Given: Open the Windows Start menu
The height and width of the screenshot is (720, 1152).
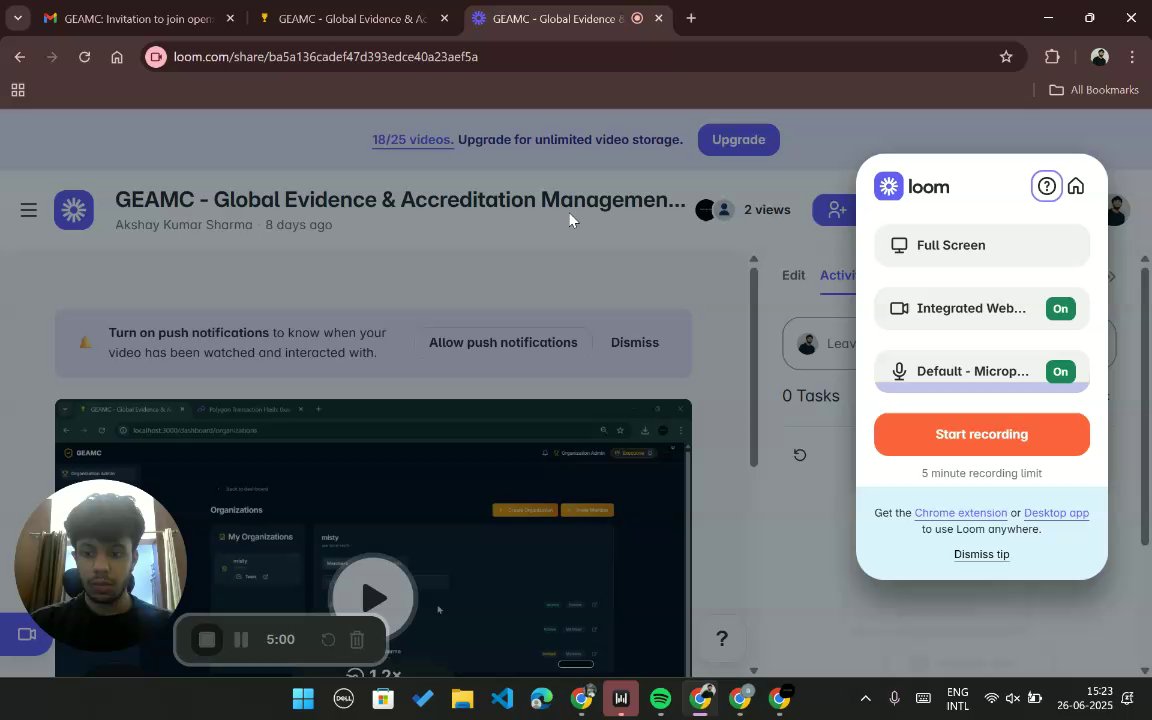Looking at the screenshot, I should [303, 698].
